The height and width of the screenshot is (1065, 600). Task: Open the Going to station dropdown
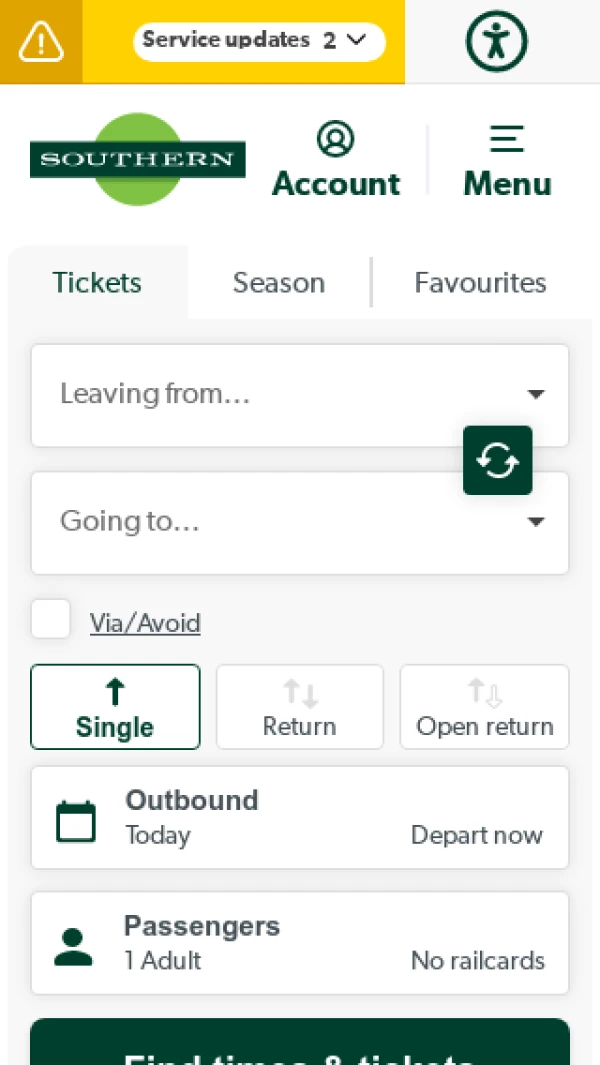pyautogui.click(x=300, y=522)
